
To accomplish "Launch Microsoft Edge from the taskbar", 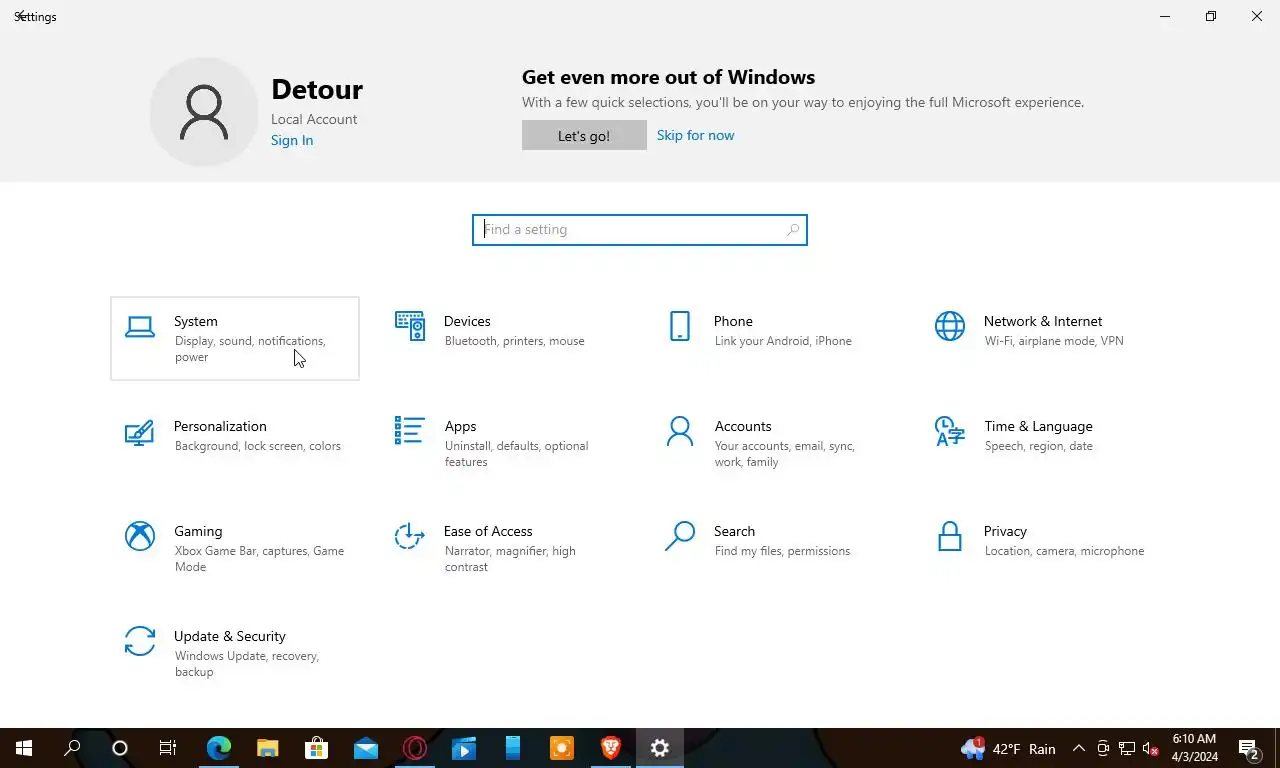I will tap(219, 748).
